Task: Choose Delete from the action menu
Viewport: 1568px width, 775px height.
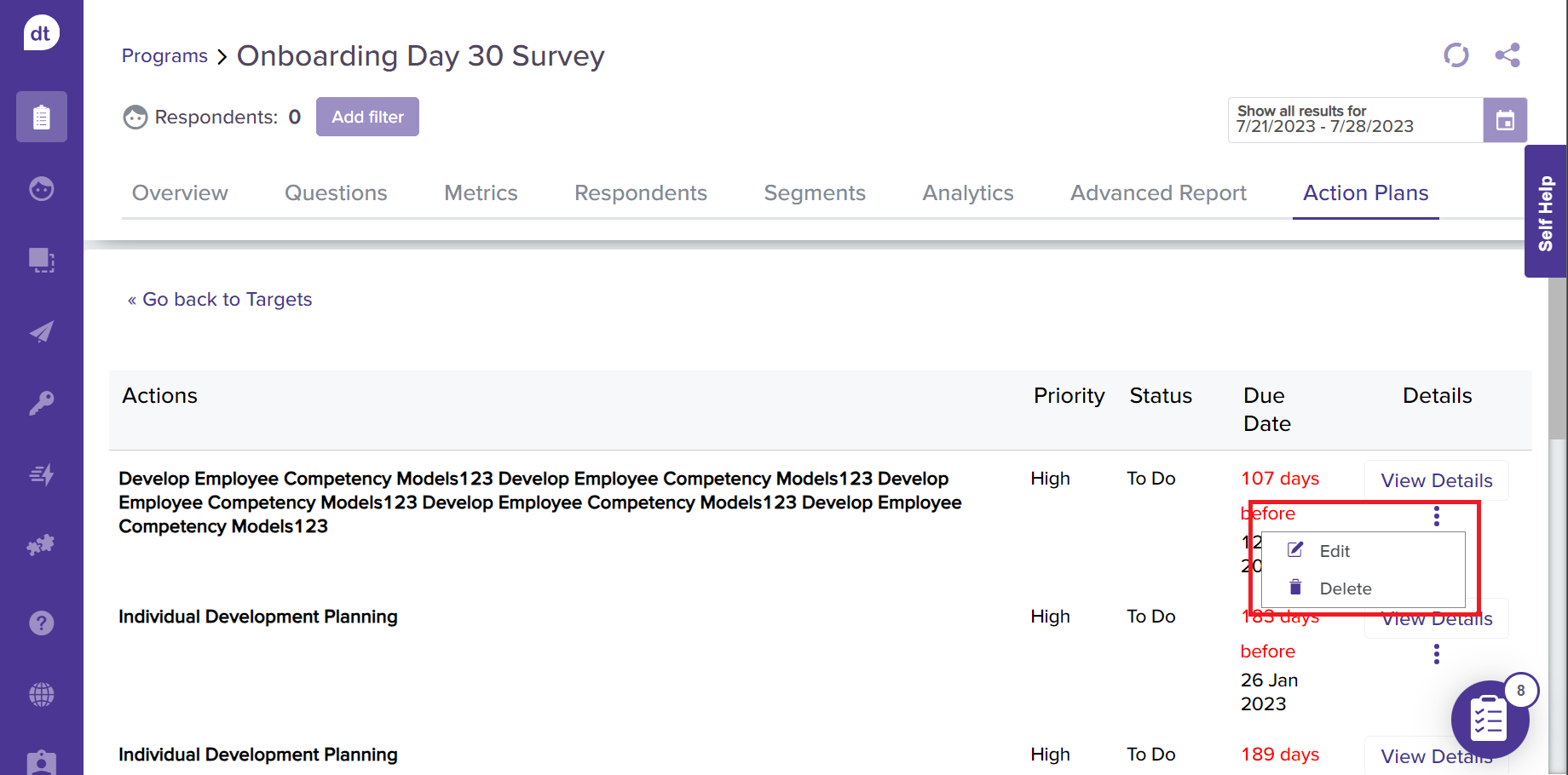Action: coord(1345,588)
